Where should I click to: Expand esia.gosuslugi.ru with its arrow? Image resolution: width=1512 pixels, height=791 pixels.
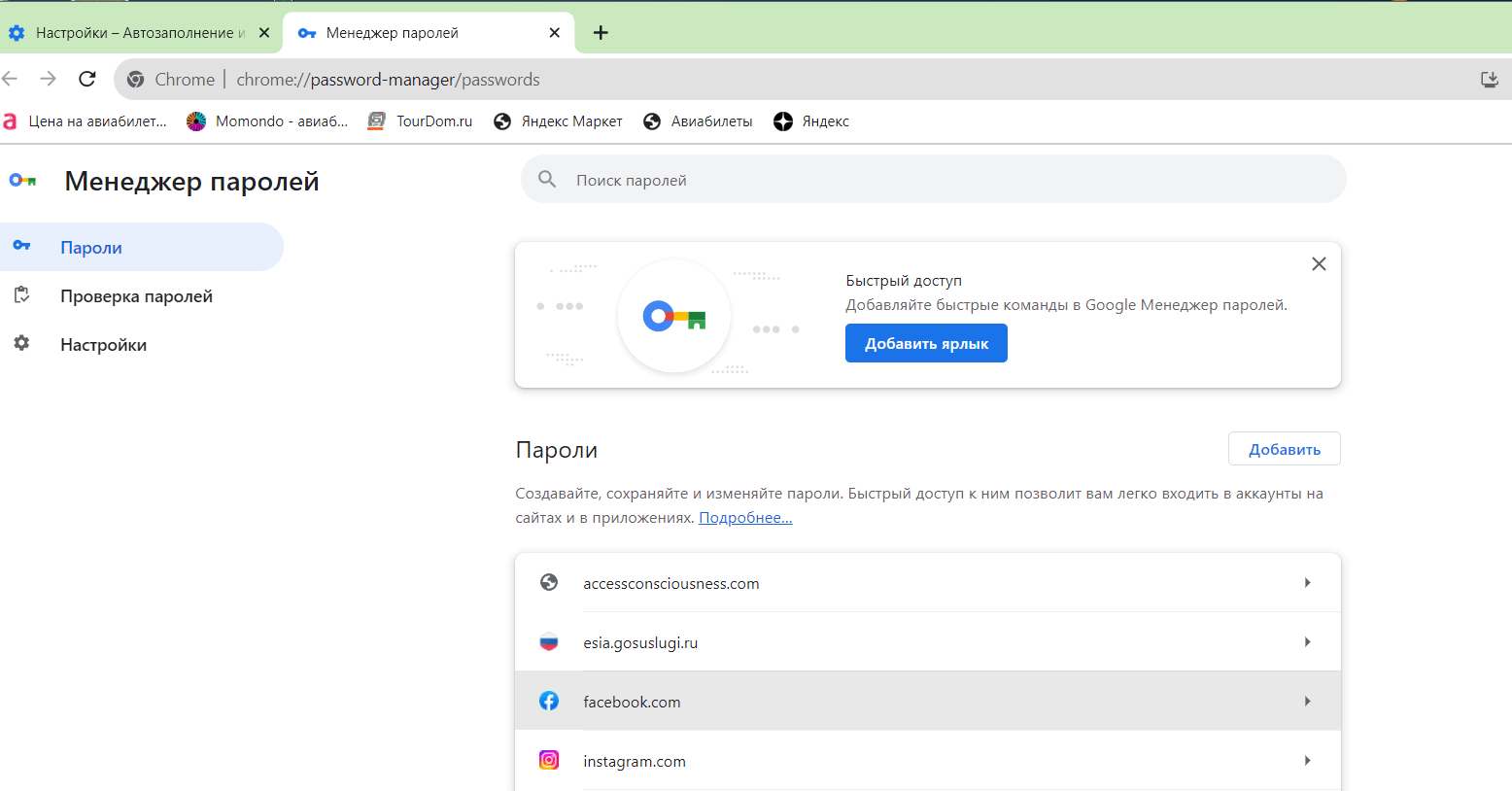pyautogui.click(x=1307, y=642)
